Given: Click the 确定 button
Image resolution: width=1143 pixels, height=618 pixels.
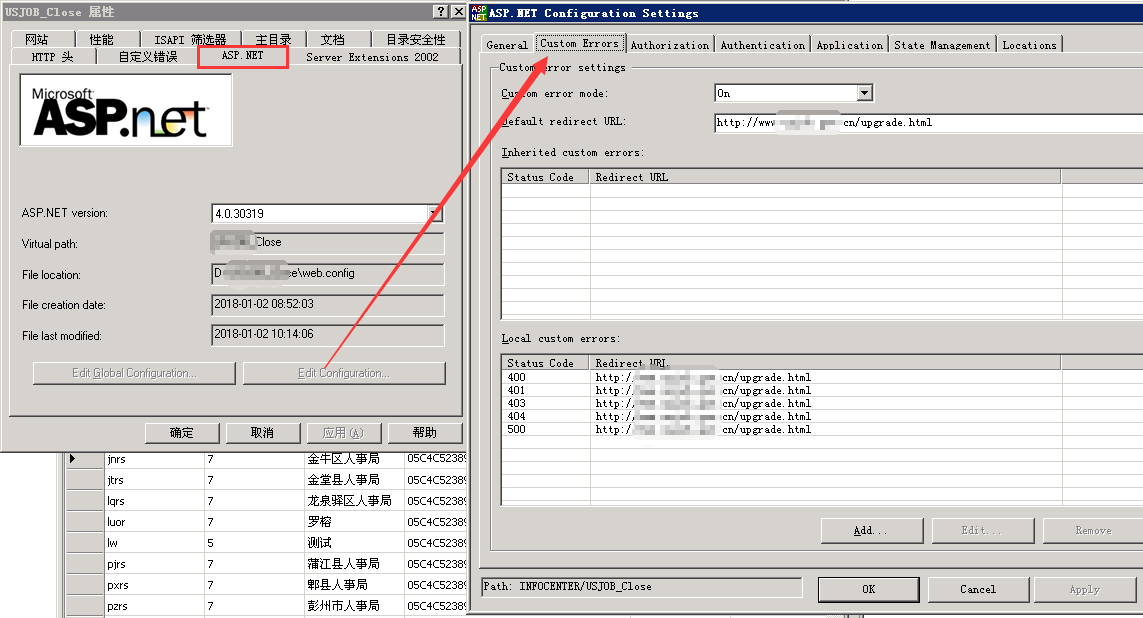Looking at the screenshot, I should coord(182,433).
